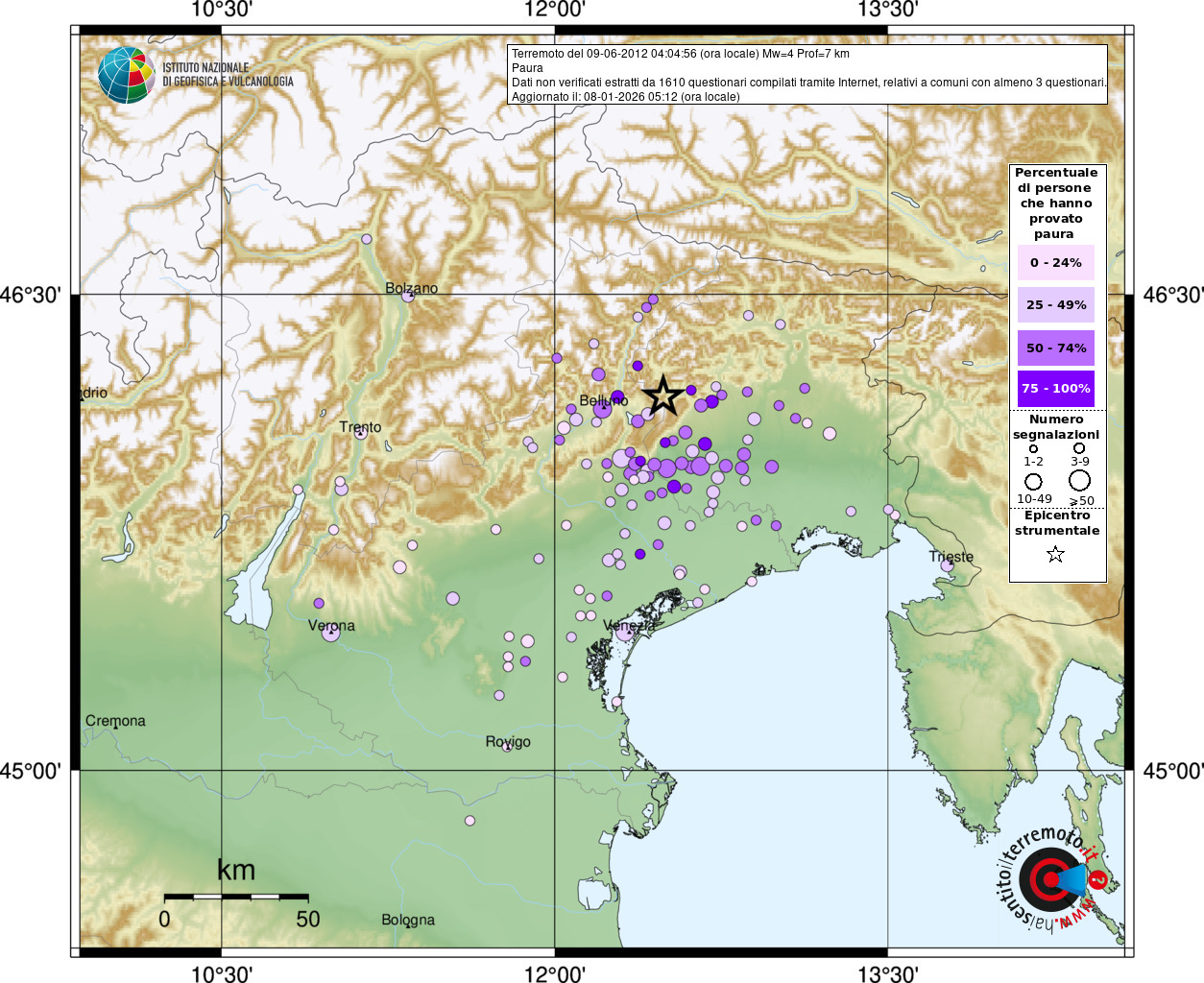
Task: Select the epicenter star on the map
Action: click(662, 395)
